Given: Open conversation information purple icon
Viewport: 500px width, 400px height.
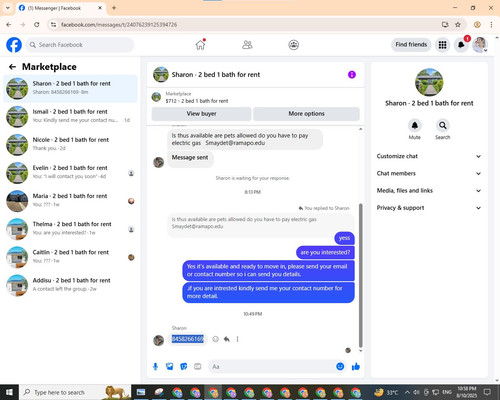Looking at the screenshot, I should pyautogui.click(x=352, y=75).
